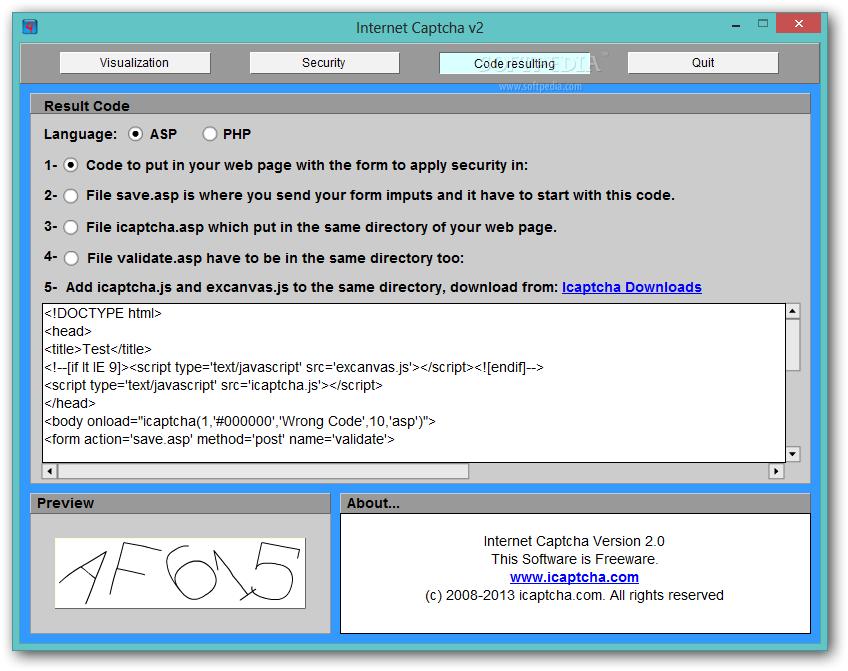Viewport: 848px width, 671px height.
Task: Open the Icaptcha Downloads link
Action: point(632,287)
